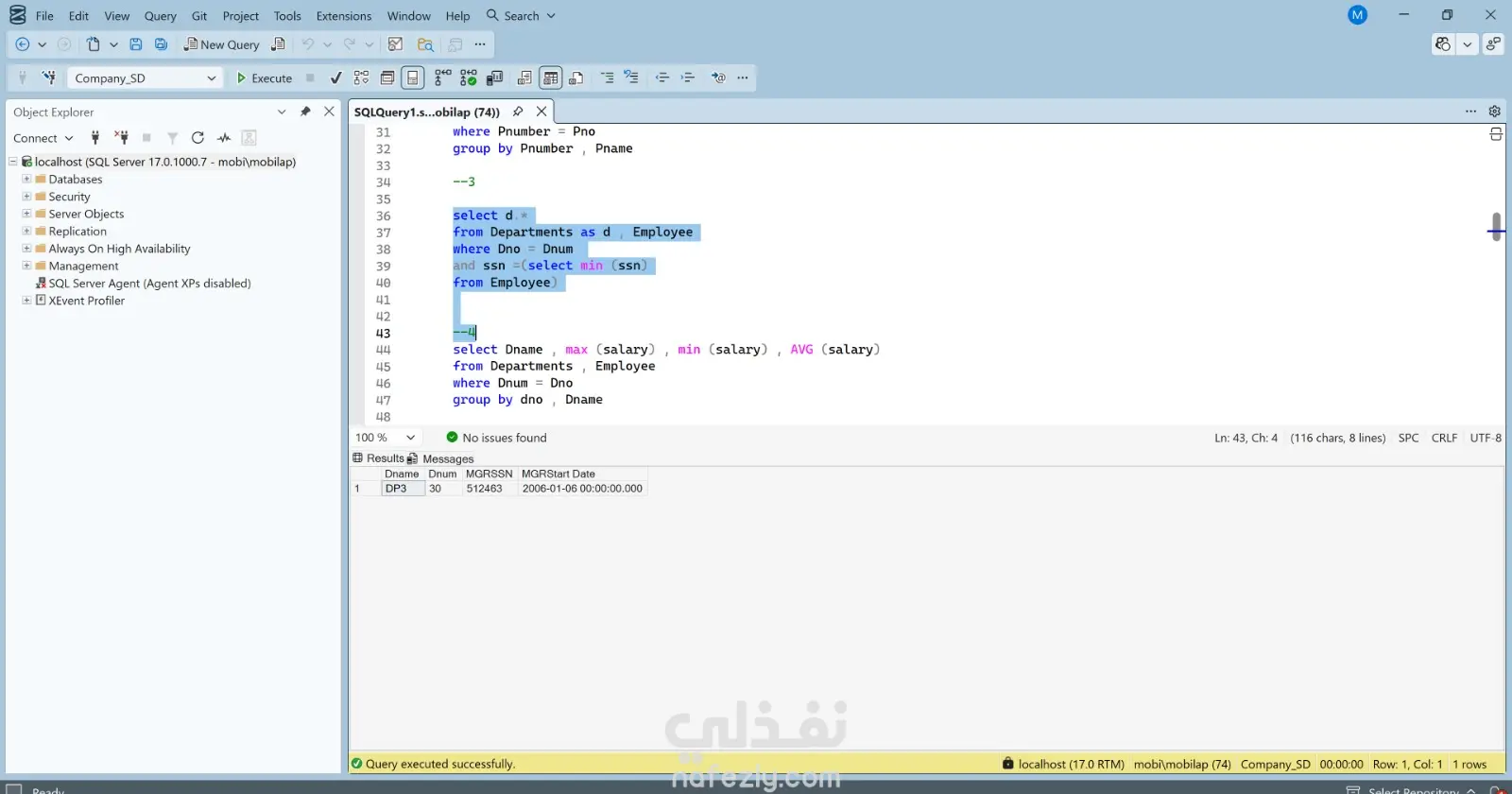Increase the line indent
Image resolution: width=1512 pixels, height=794 pixels.
688,78
